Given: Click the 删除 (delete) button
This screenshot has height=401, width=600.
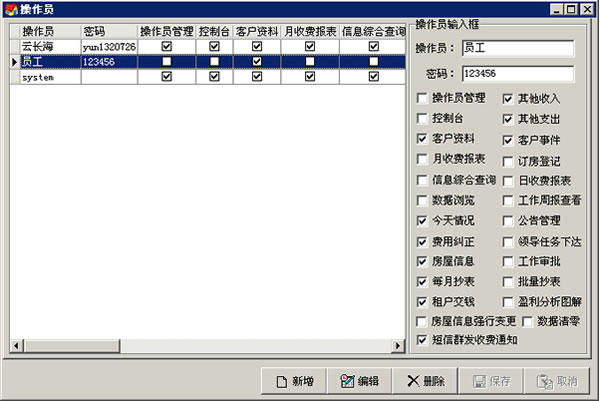Looking at the screenshot, I should [425, 381].
